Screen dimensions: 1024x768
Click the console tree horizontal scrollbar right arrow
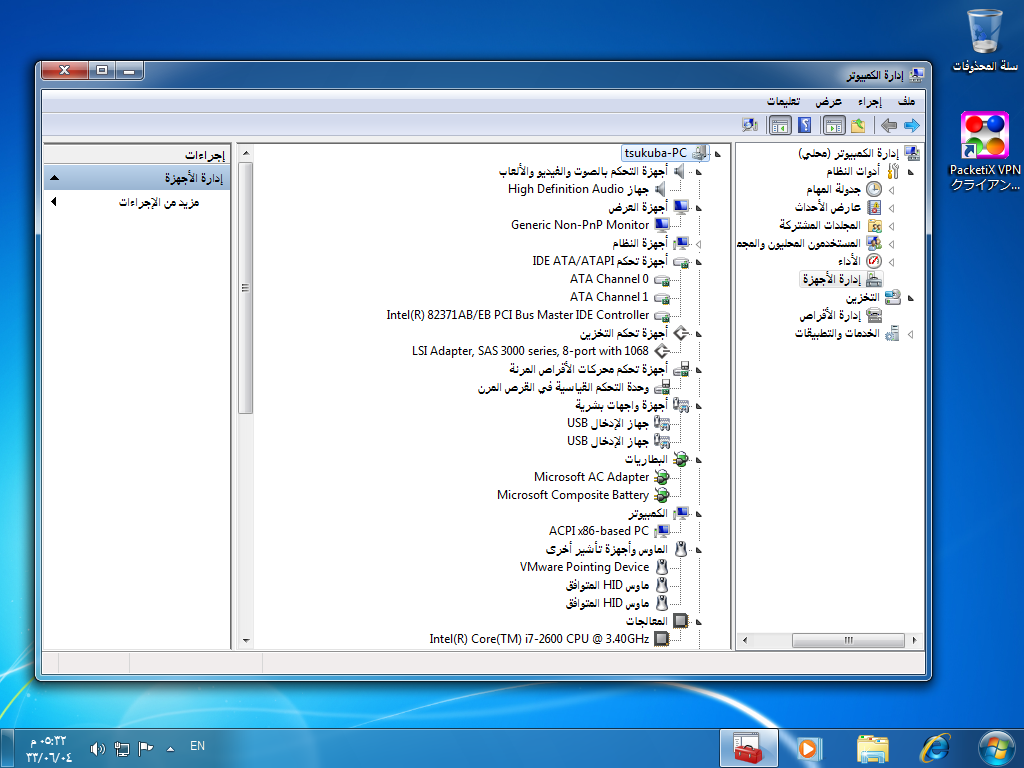pyautogui.click(x=914, y=640)
